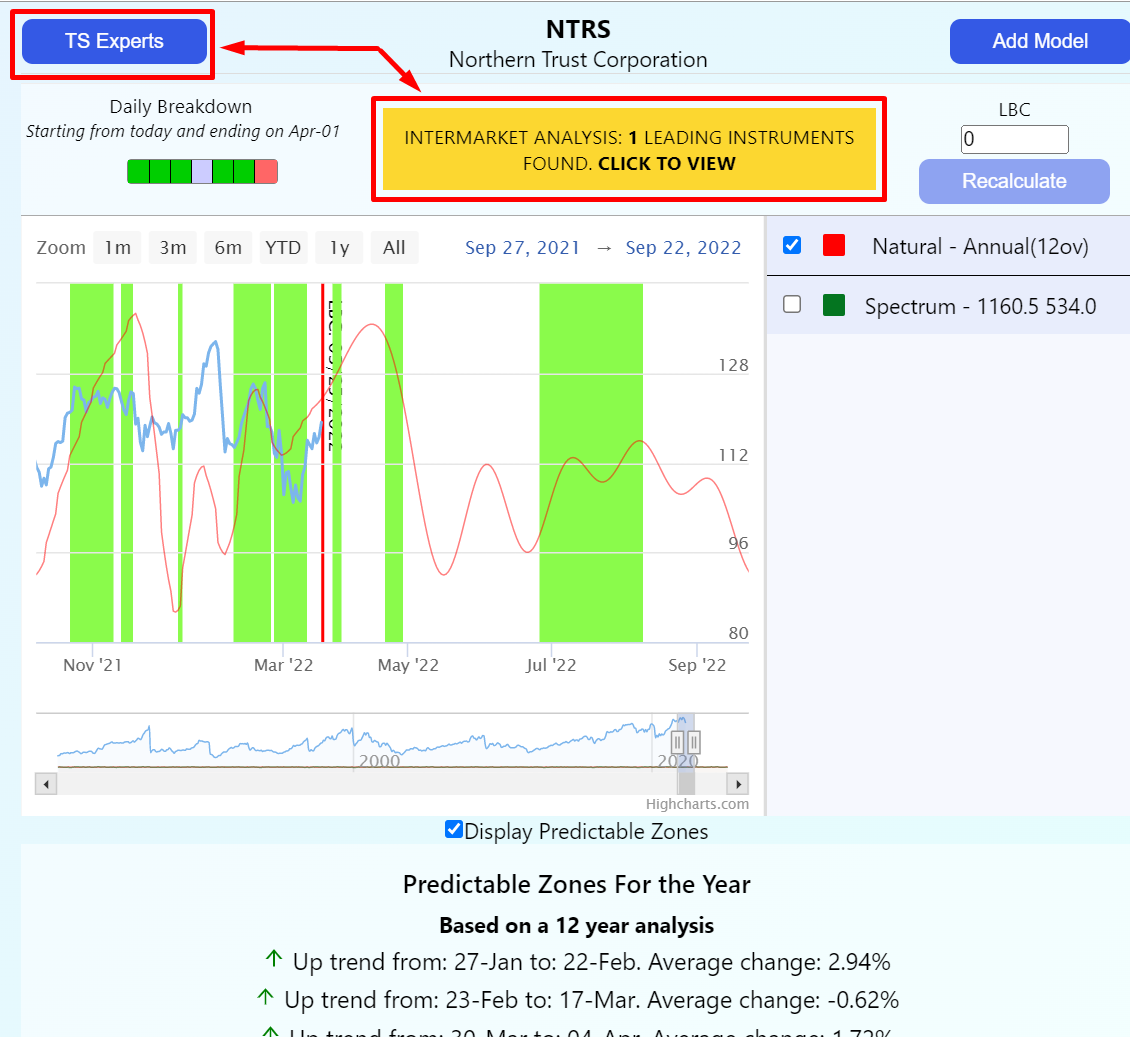Click the Recalculate button

click(x=1014, y=181)
